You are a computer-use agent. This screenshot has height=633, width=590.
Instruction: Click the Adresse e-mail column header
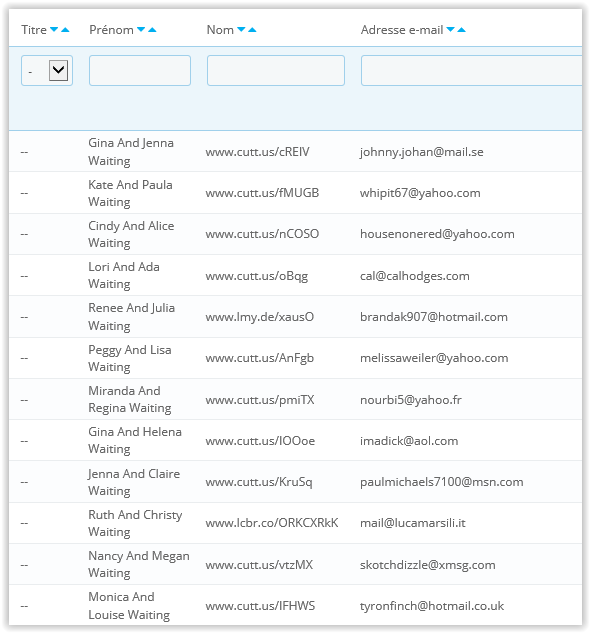click(x=402, y=30)
